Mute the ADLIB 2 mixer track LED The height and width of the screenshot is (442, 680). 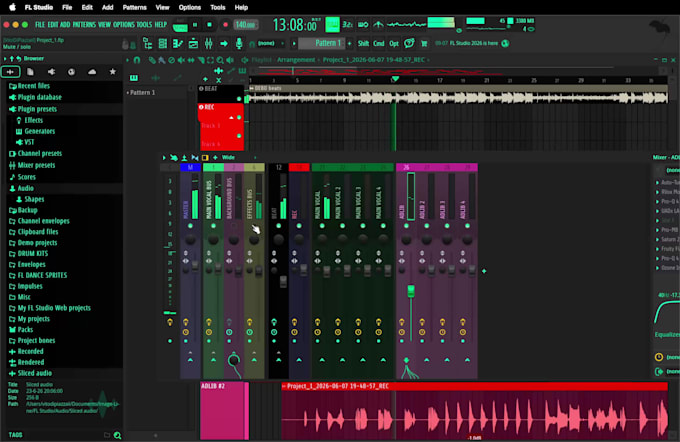pyautogui.click(x=427, y=226)
